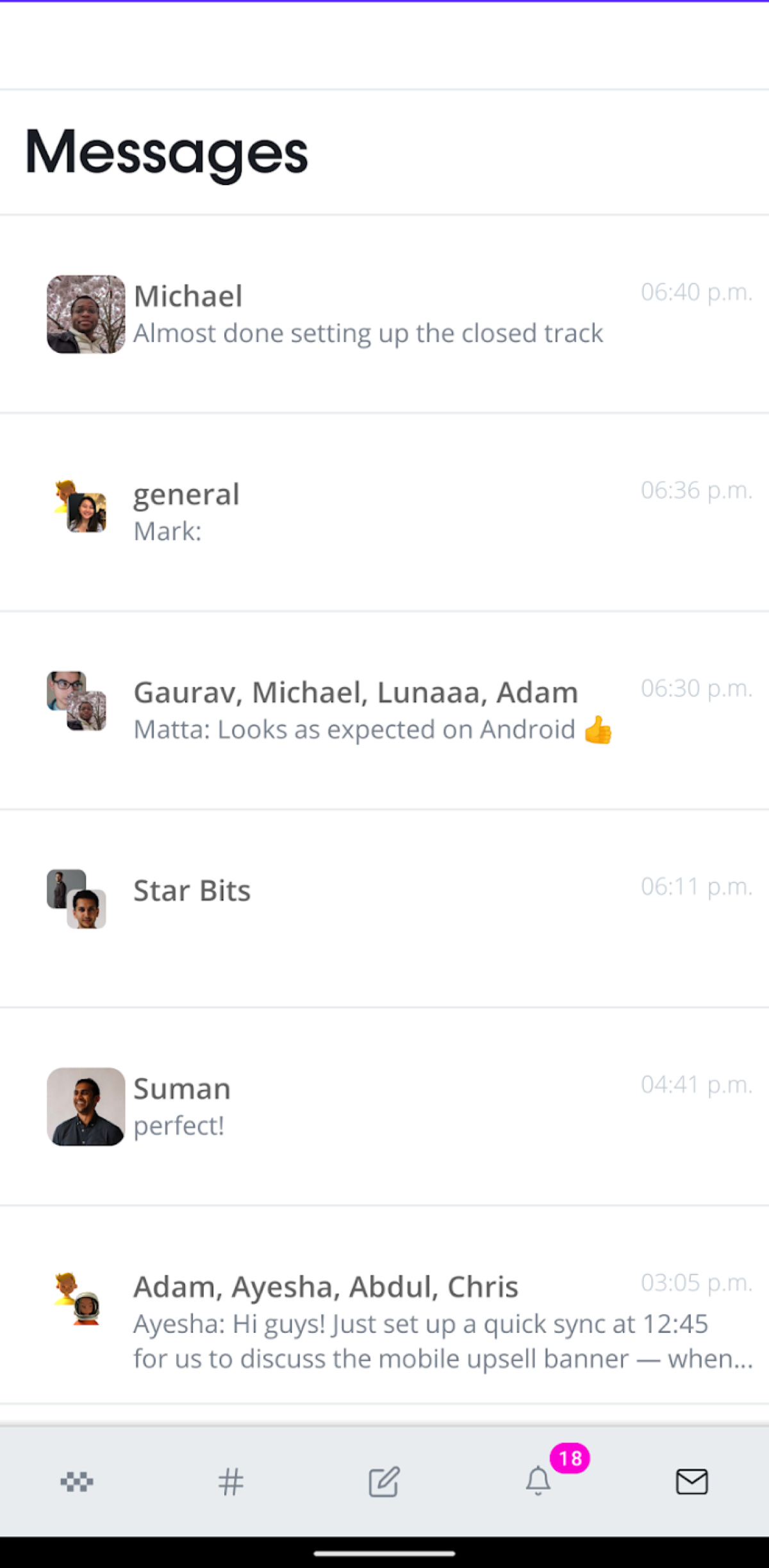
Task: Tap the general channel avatar
Action: (x=79, y=507)
